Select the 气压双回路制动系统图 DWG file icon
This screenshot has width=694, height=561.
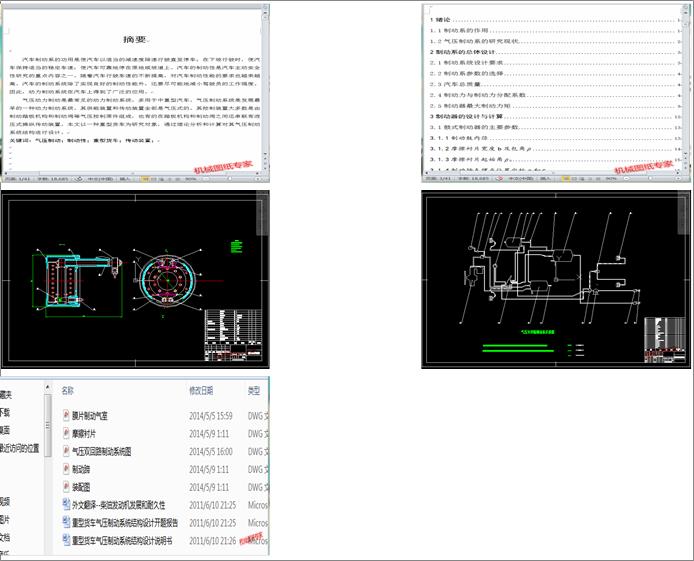point(66,451)
